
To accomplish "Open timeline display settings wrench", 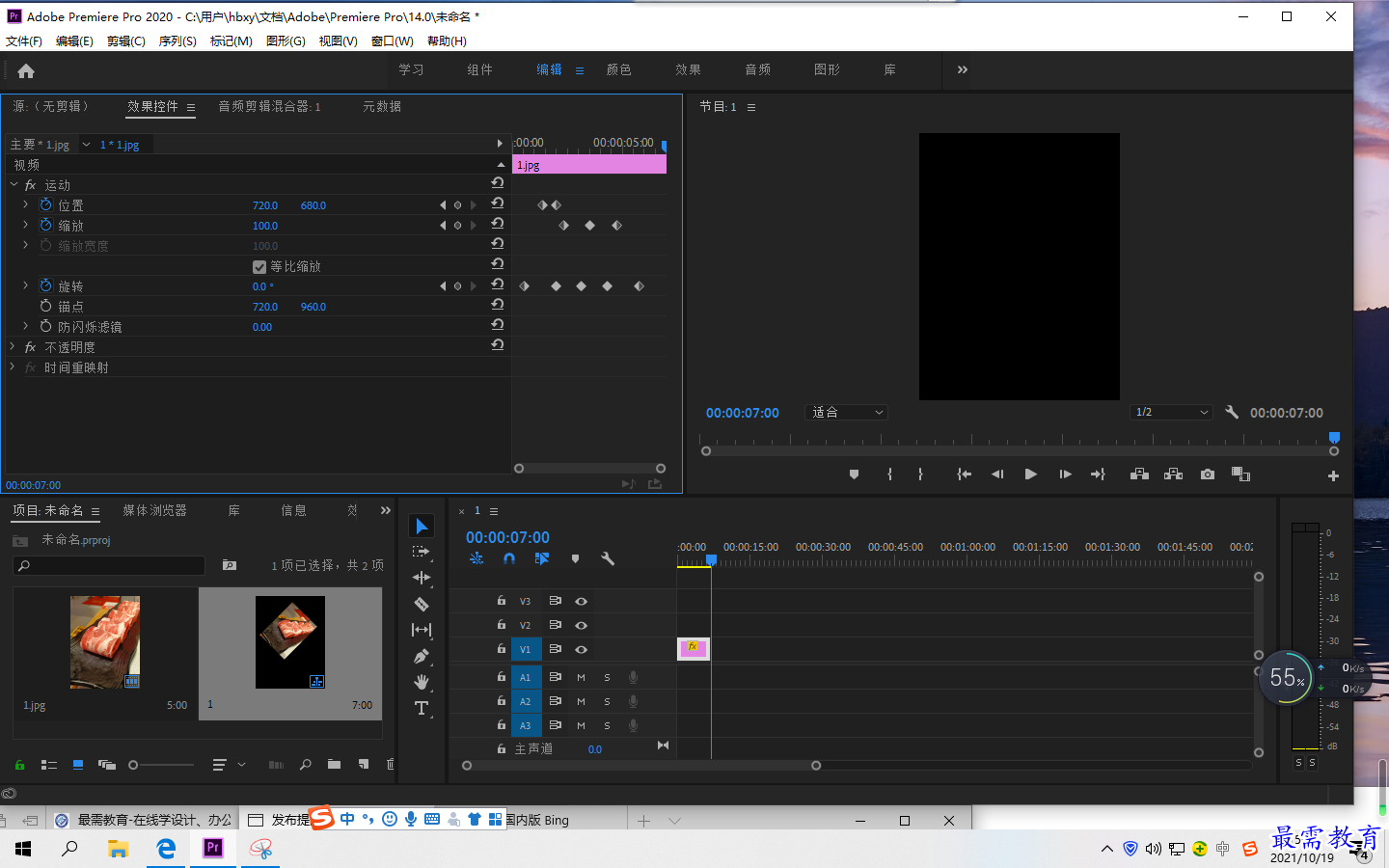I will 608,558.
